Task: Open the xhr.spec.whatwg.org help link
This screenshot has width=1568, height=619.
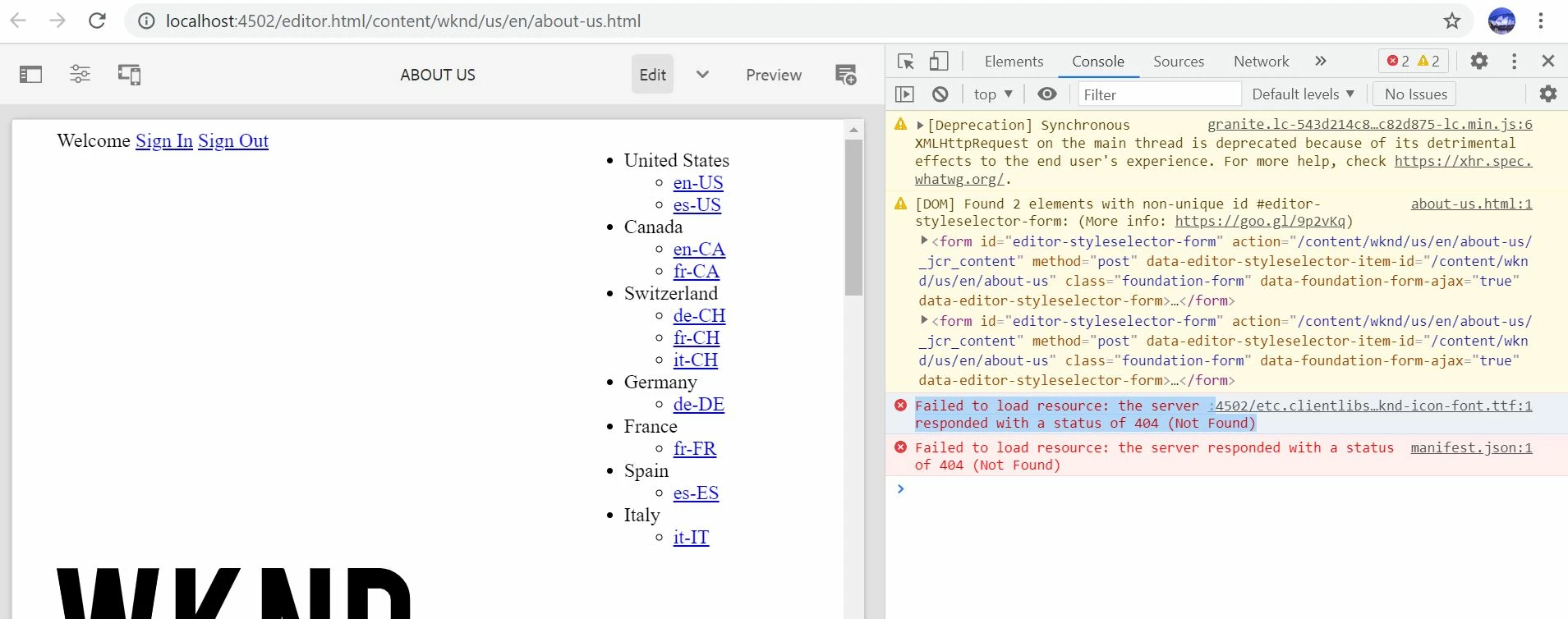Action: click(x=1463, y=162)
